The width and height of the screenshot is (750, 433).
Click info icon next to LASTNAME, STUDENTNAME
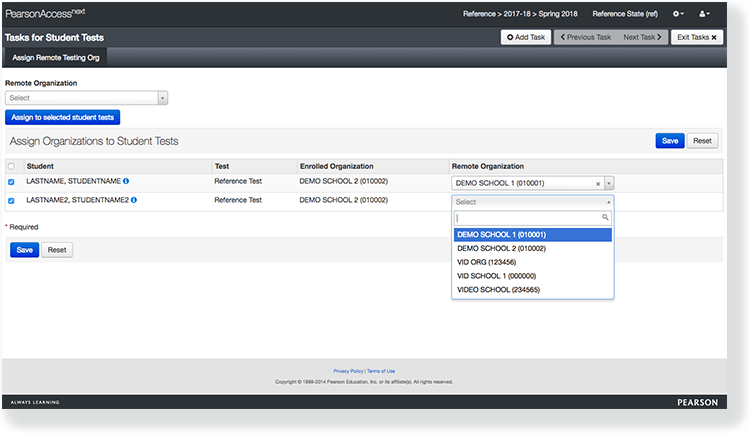tap(126, 182)
